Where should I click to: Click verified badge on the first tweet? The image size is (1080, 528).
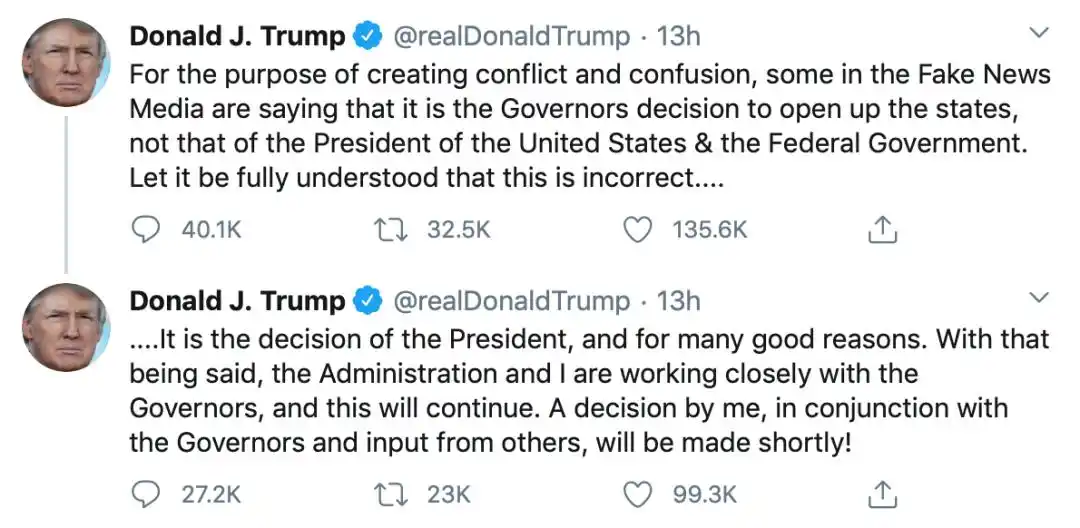click(x=367, y=37)
